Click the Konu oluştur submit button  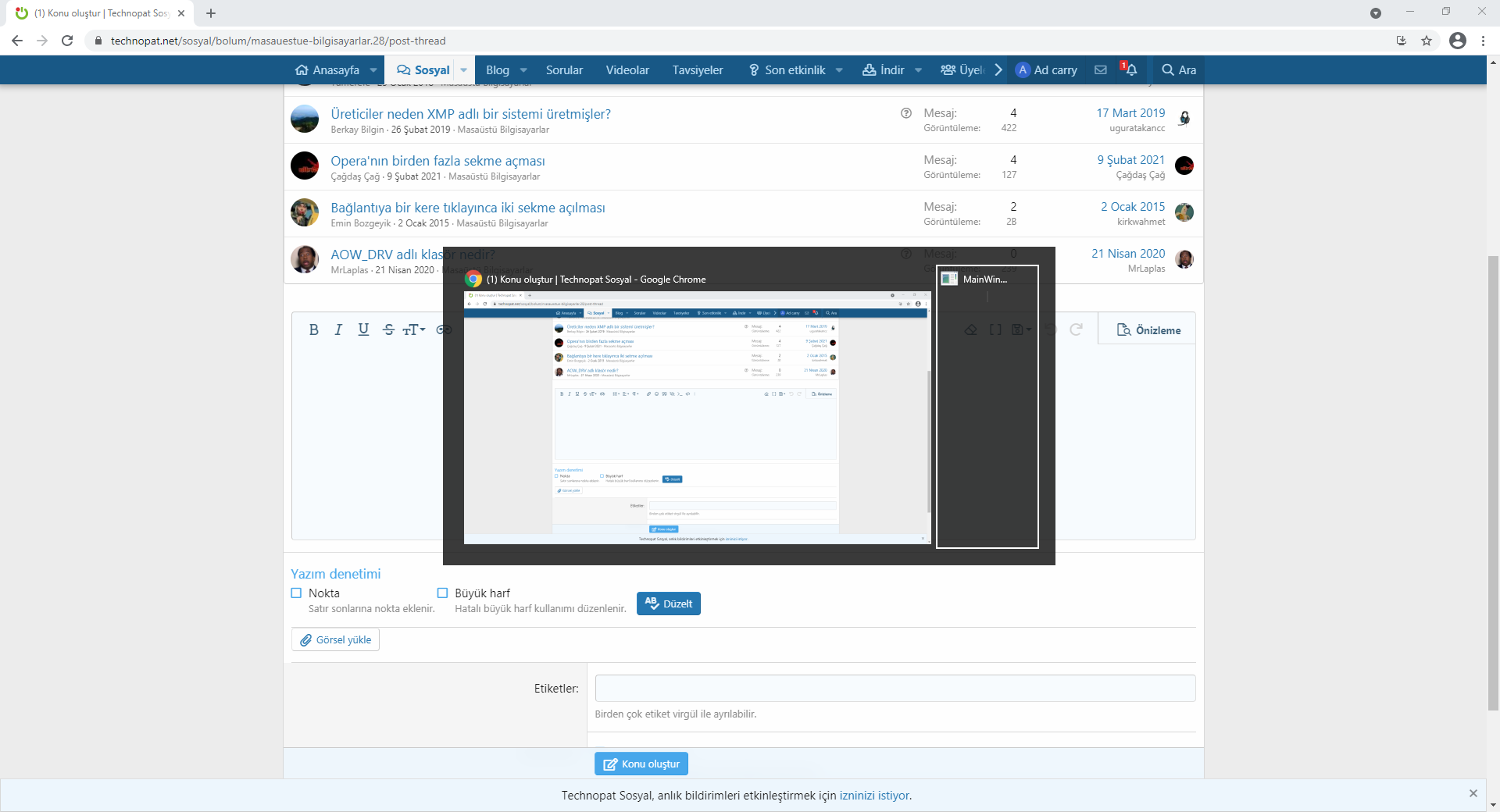[641, 764]
